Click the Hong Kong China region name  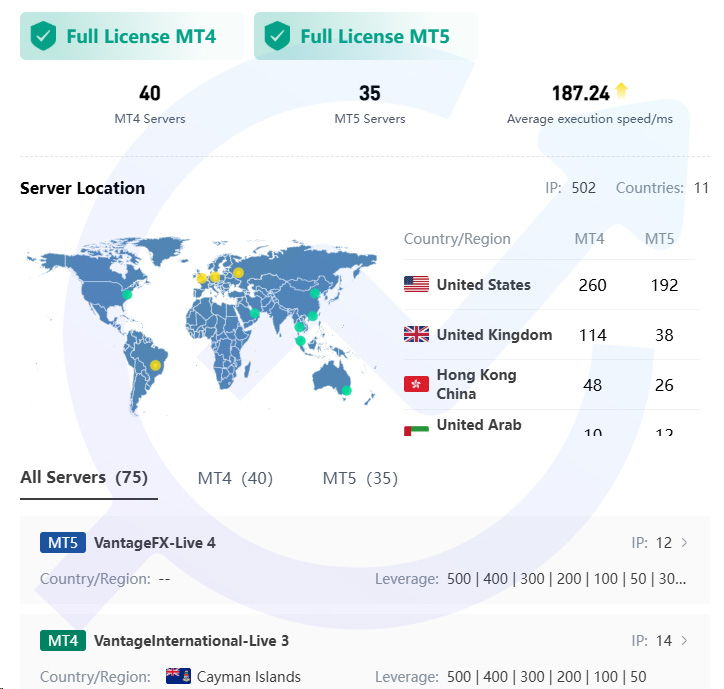tap(477, 384)
